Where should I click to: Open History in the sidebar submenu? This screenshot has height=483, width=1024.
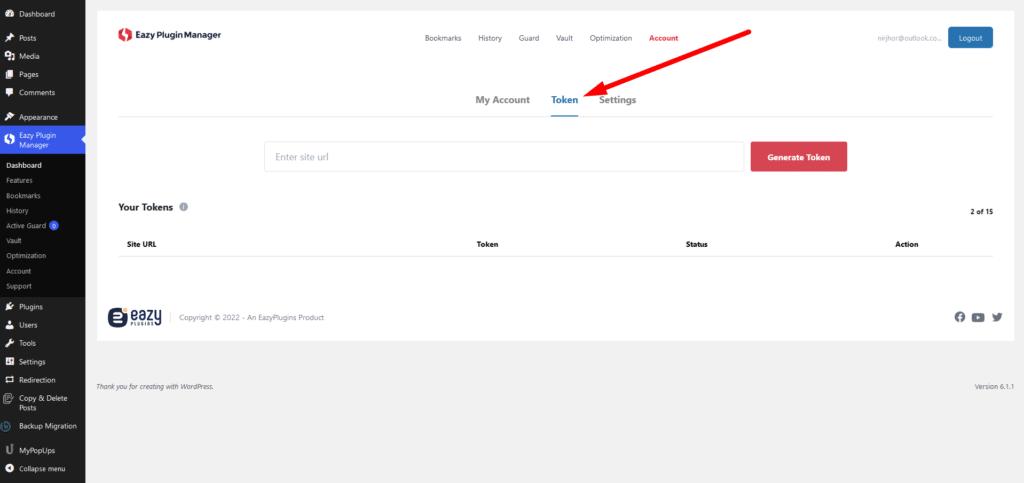[x=17, y=211]
